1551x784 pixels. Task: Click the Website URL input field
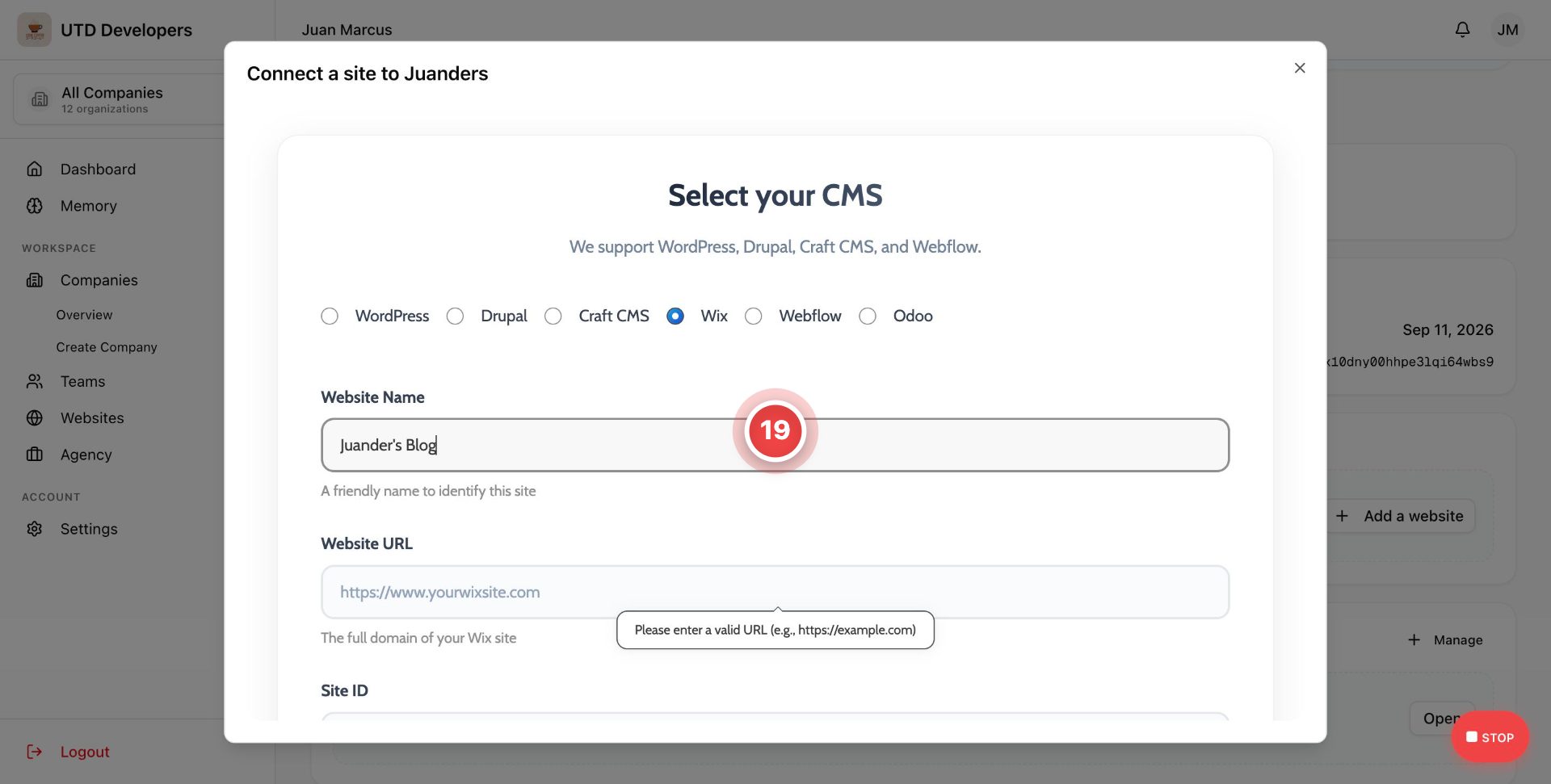(775, 592)
